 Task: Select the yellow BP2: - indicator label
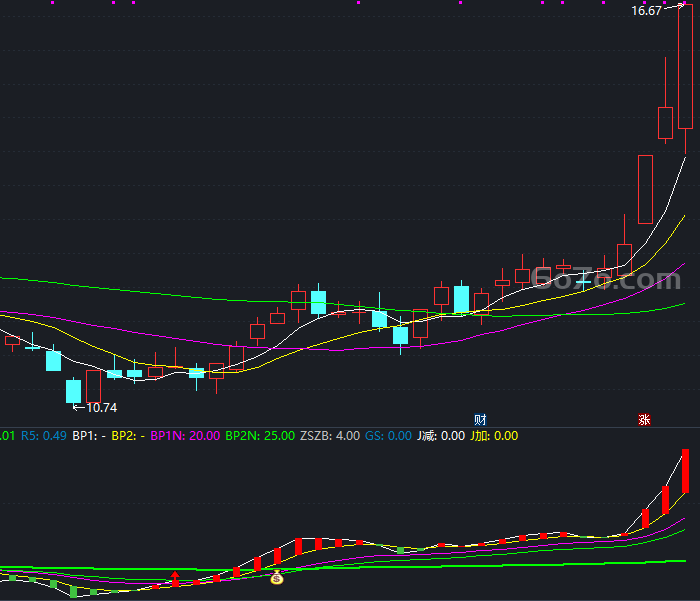pos(128,436)
